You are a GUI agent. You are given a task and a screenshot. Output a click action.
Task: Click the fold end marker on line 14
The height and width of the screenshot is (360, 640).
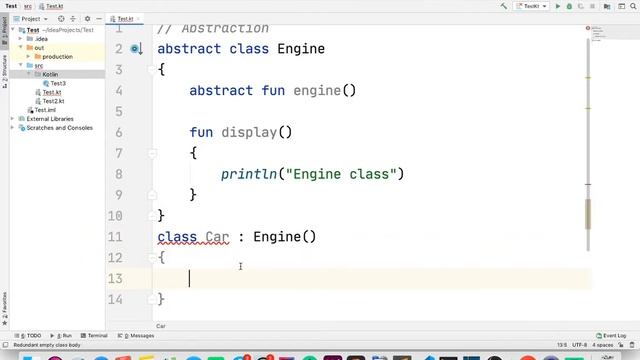coord(152,300)
